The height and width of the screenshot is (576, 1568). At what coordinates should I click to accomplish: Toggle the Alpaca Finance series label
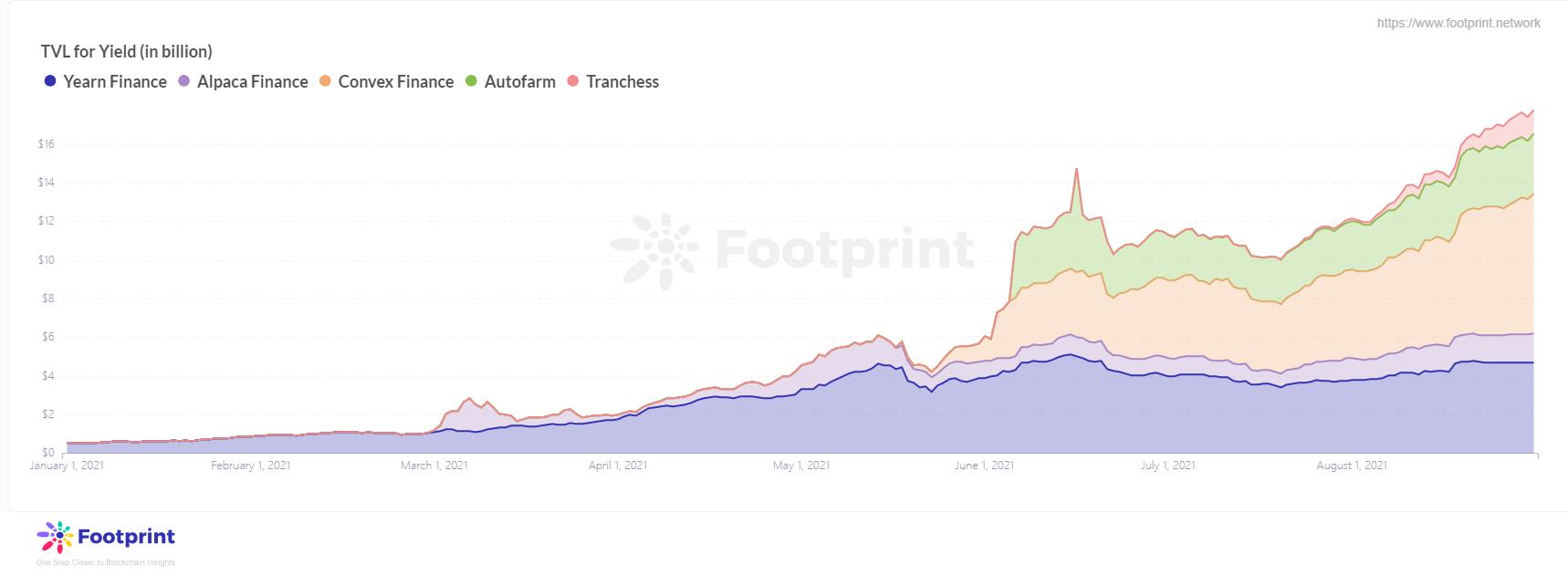(253, 81)
